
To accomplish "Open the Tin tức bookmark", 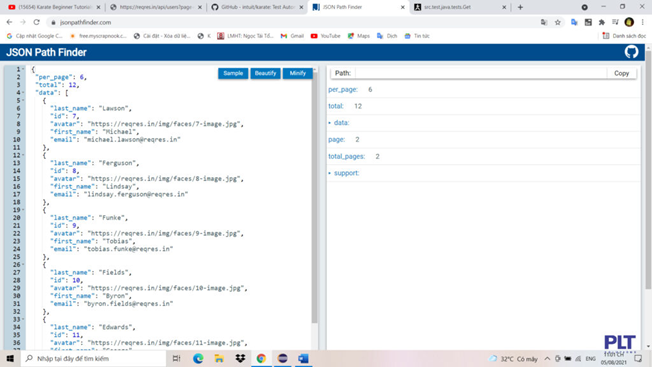I will point(417,36).
